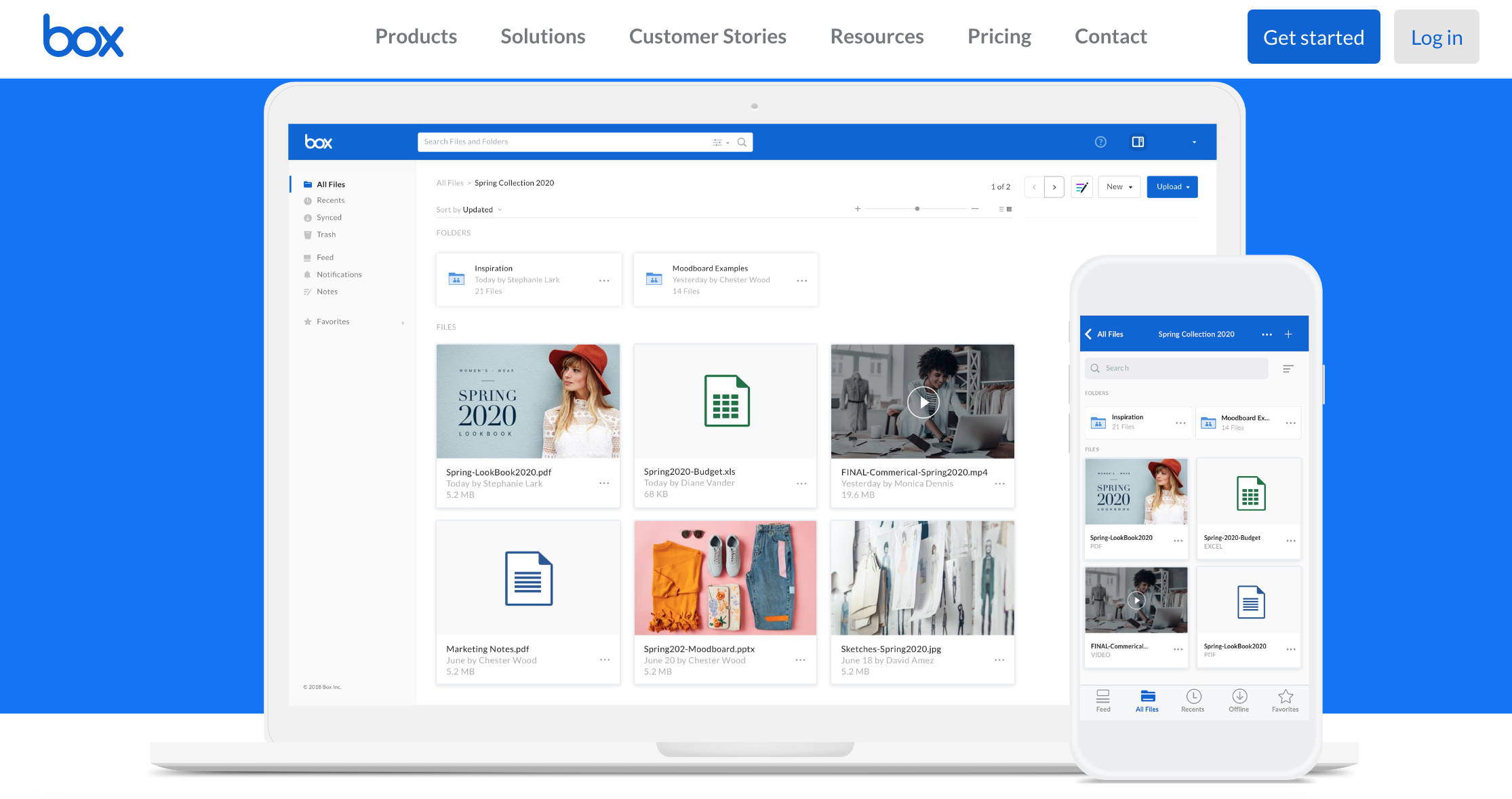Switch to list view layout
The height and width of the screenshot is (799, 1512).
tap(1001, 209)
